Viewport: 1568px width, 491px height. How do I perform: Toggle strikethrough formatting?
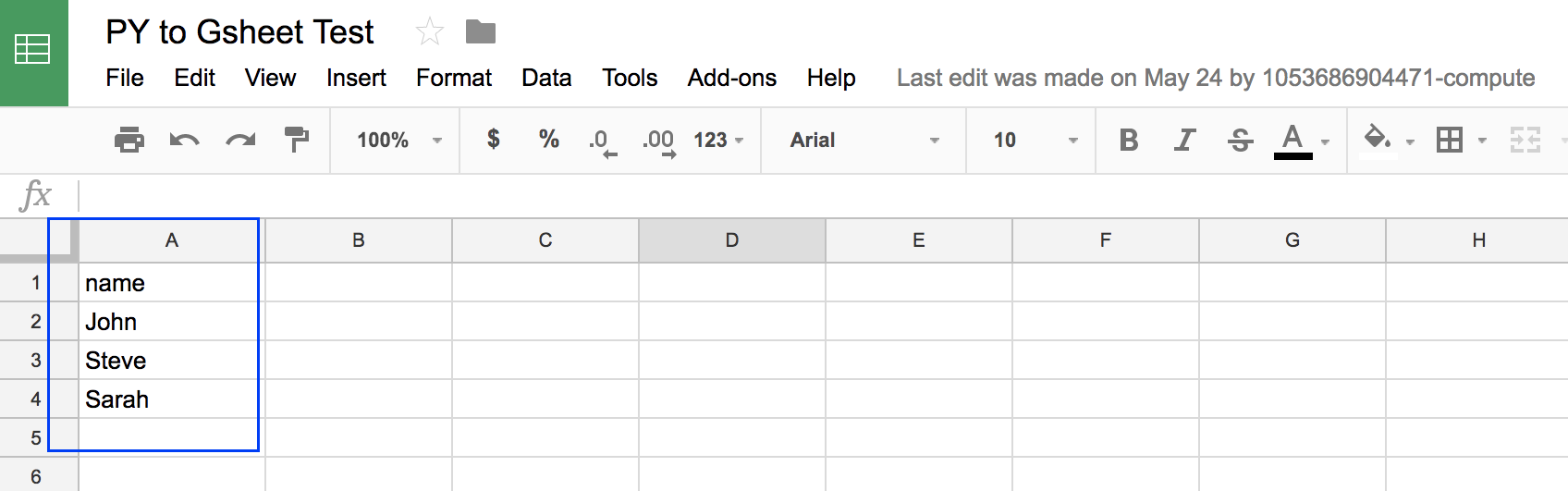point(1240,140)
